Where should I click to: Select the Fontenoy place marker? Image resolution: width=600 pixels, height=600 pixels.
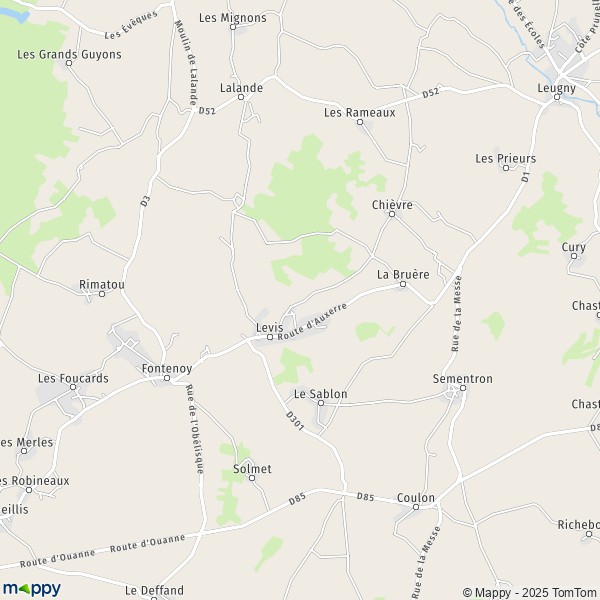167,378
